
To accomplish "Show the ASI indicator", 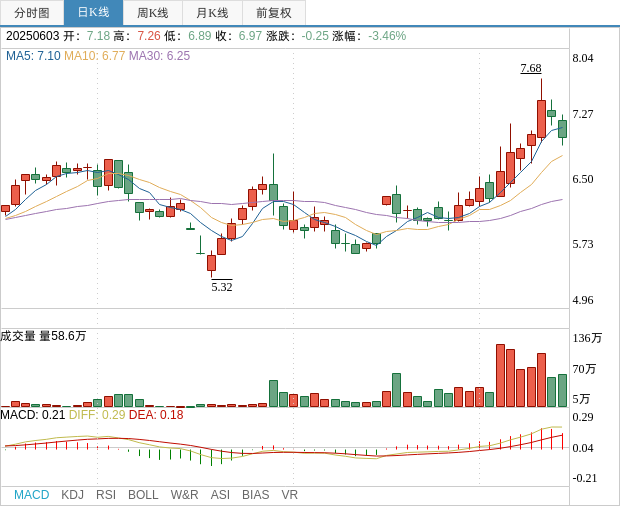I will [x=220, y=495].
